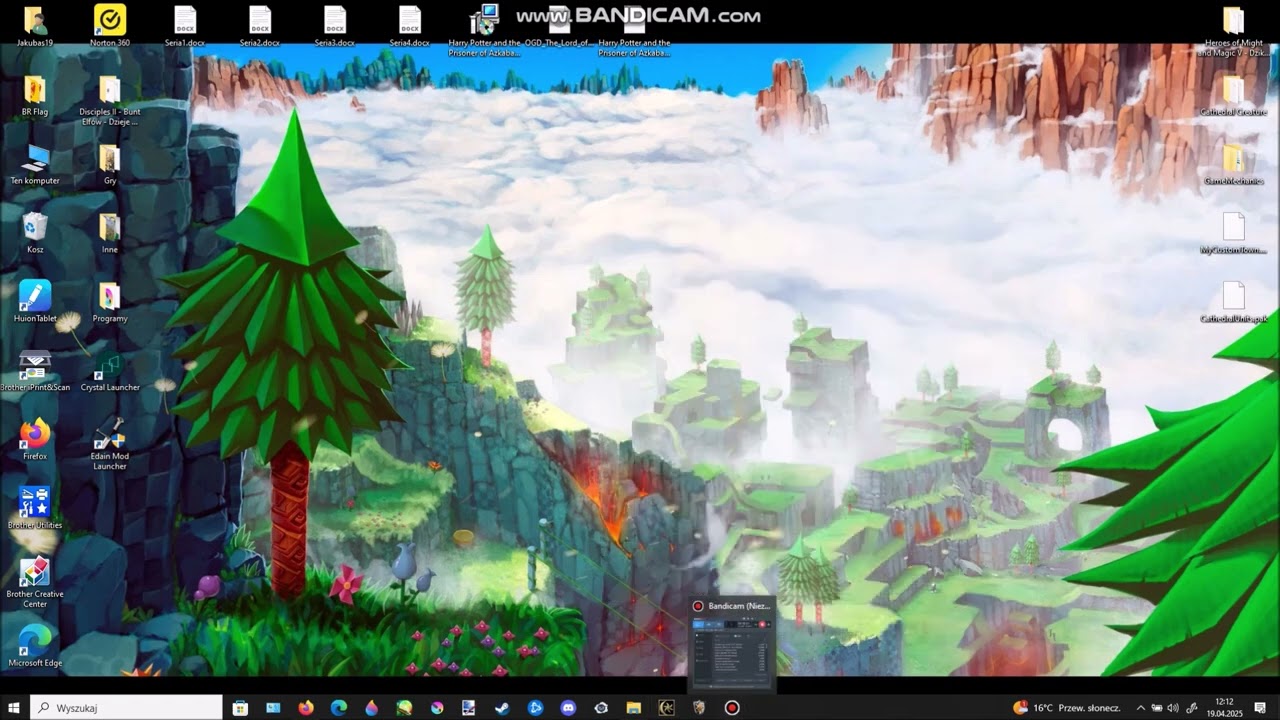The width and height of the screenshot is (1280, 720).
Task: Select the Seria2.docx document
Action: pos(260,24)
